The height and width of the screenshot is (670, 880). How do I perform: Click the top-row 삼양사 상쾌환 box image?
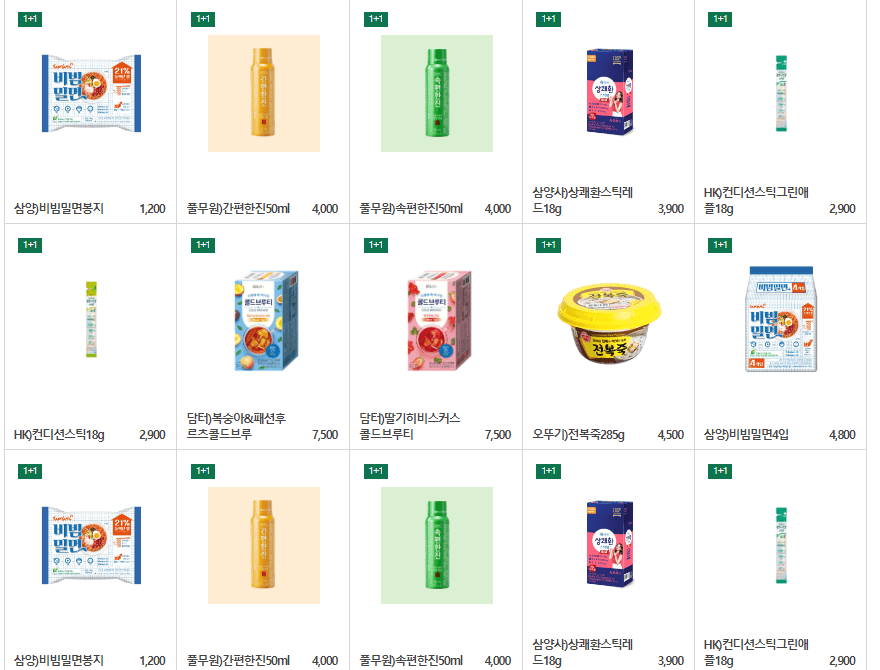coord(609,91)
